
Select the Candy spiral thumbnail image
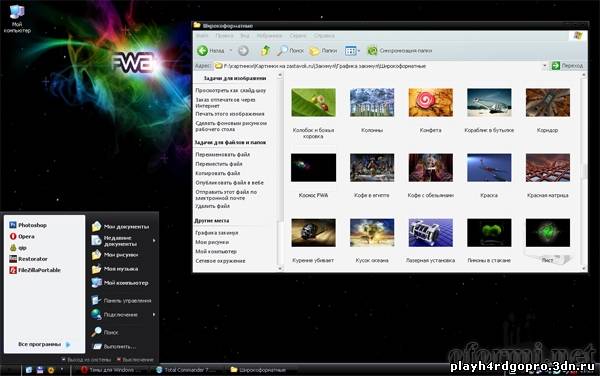click(x=430, y=103)
